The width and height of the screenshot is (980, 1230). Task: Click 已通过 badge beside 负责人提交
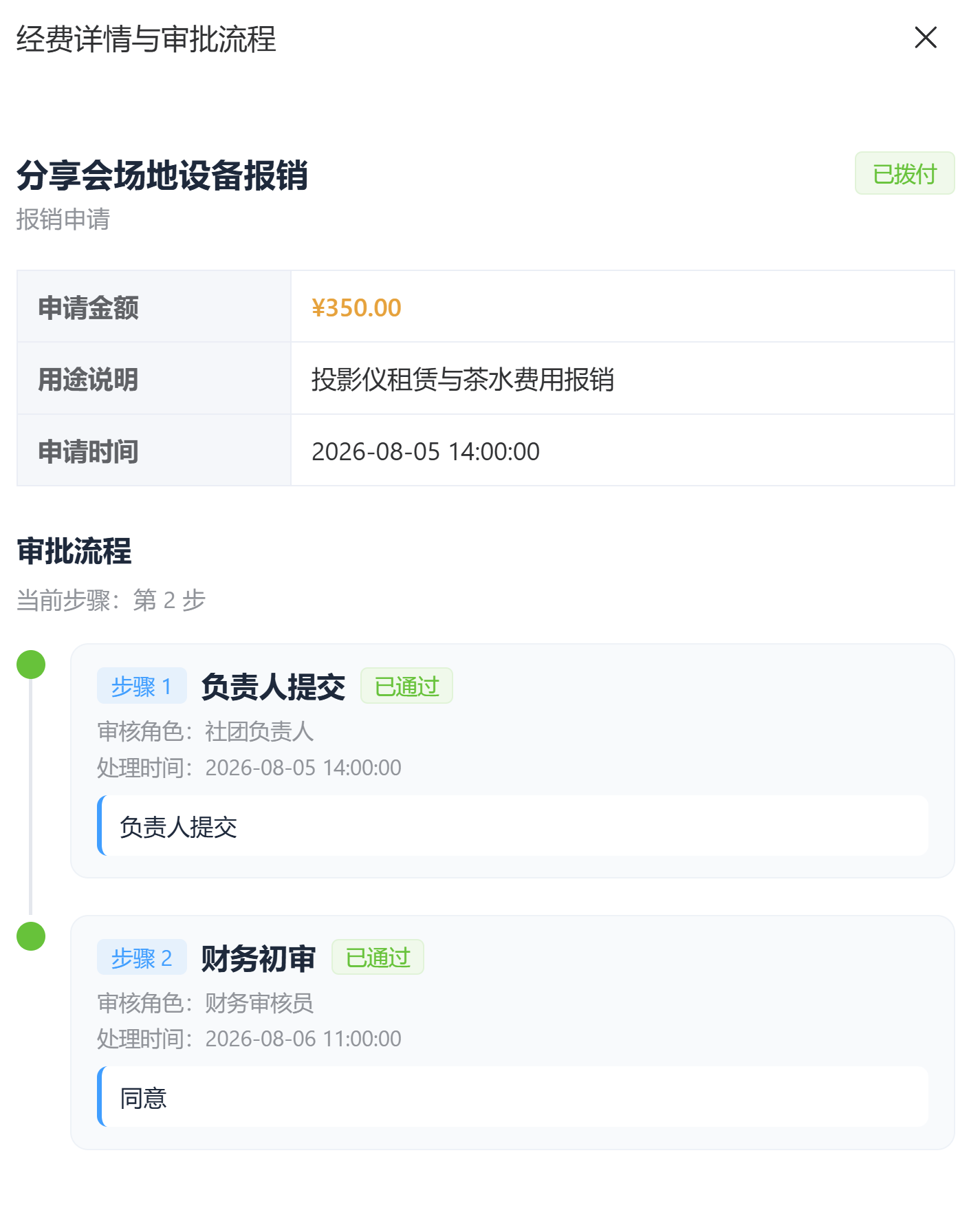click(406, 686)
